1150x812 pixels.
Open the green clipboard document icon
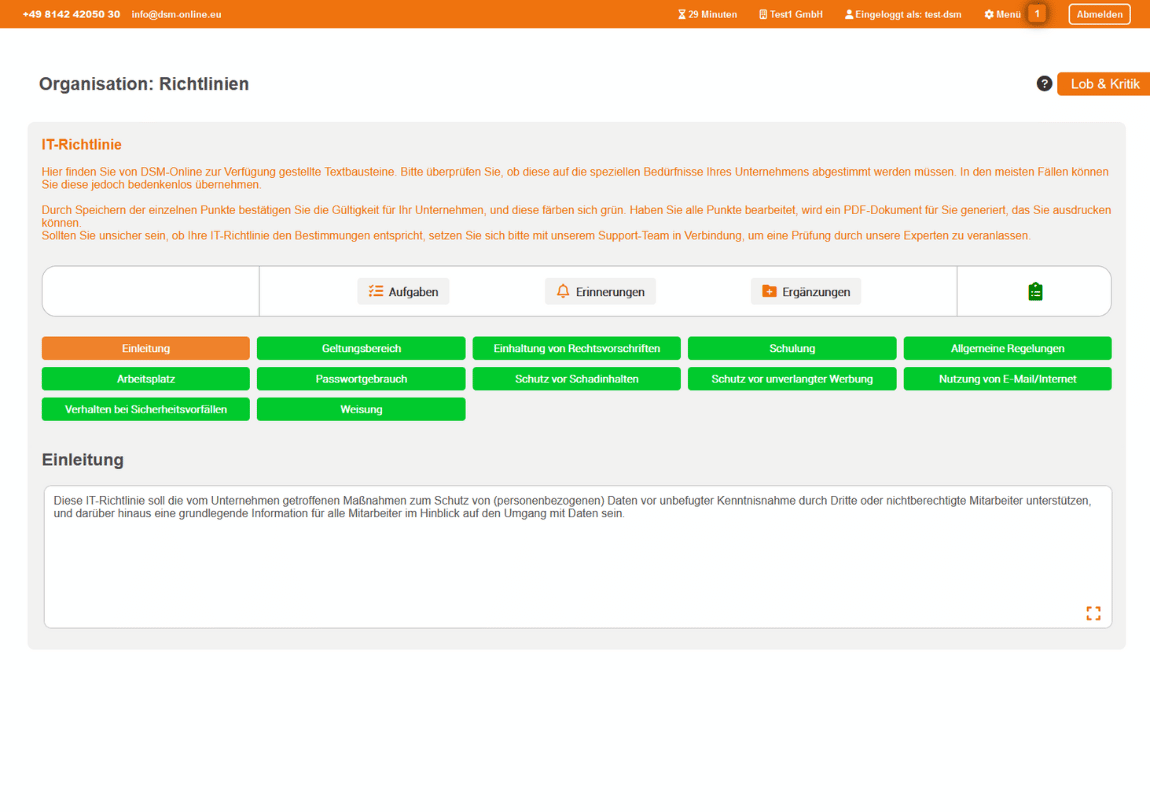(x=1035, y=291)
